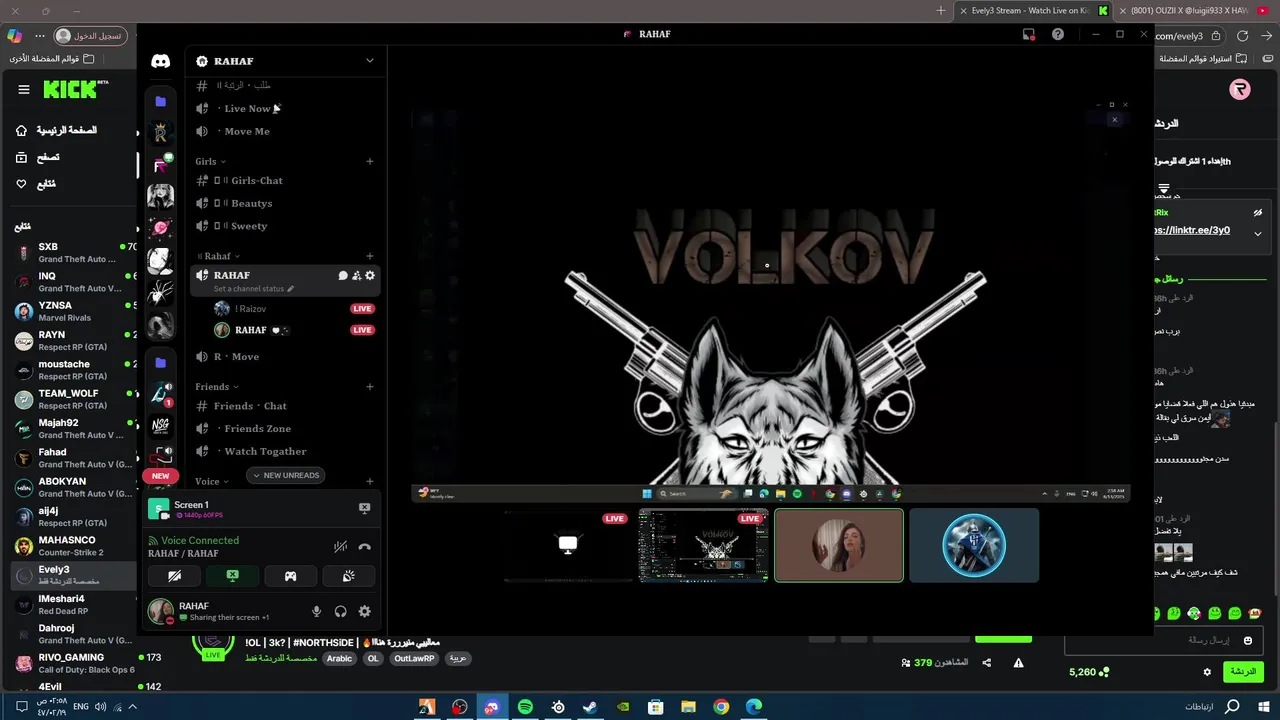Open Kick following menu item
The image size is (1280, 720).
(x=36, y=184)
